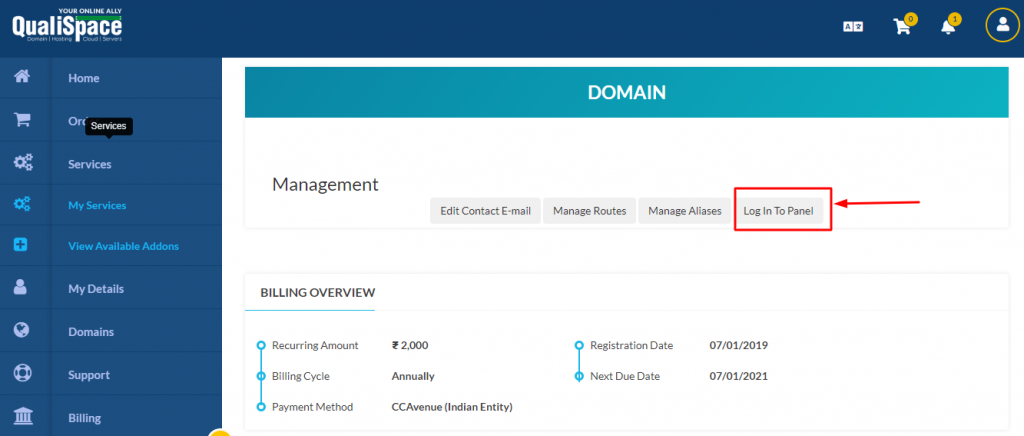Select the Billing Overview tab
The width and height of the screenshot is (1024, 436).
(x=317, y=292)
